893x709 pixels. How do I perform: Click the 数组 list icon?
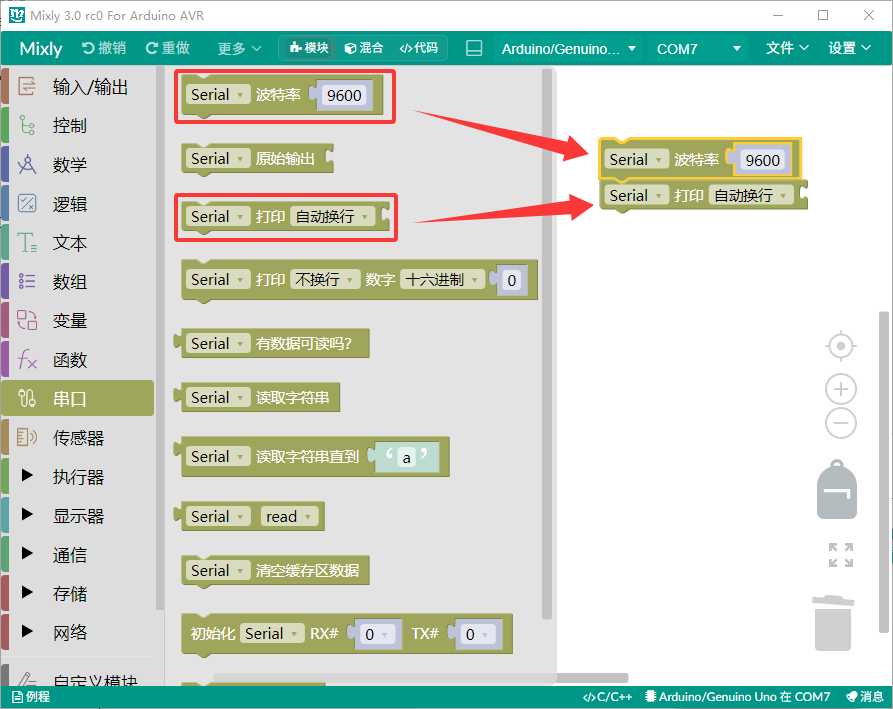27,281
